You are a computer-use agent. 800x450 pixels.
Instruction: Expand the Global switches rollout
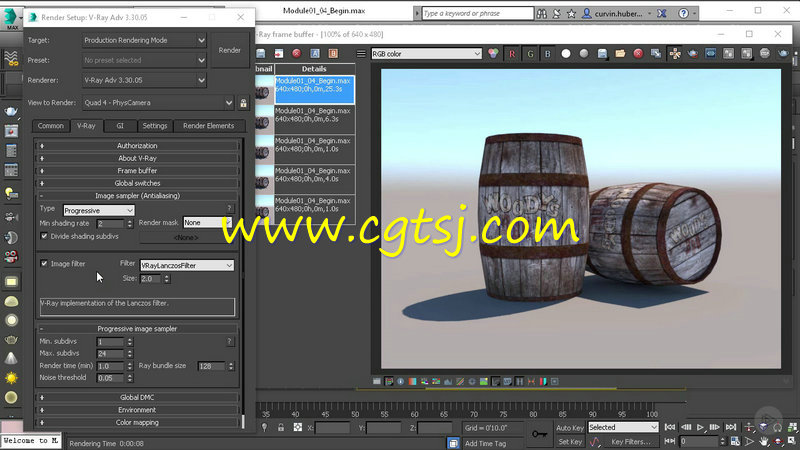[x=137, y=183]
